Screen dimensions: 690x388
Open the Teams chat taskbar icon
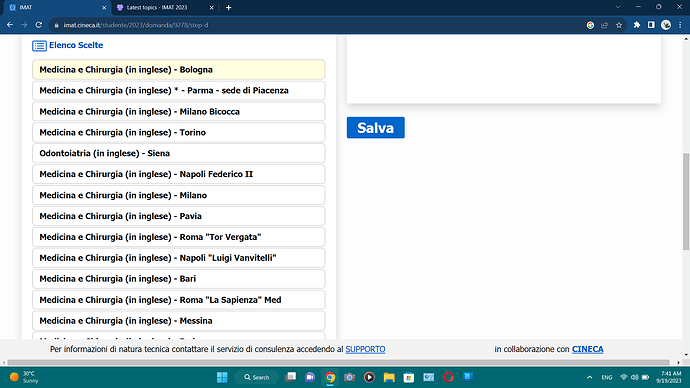(x=310, y=377)
